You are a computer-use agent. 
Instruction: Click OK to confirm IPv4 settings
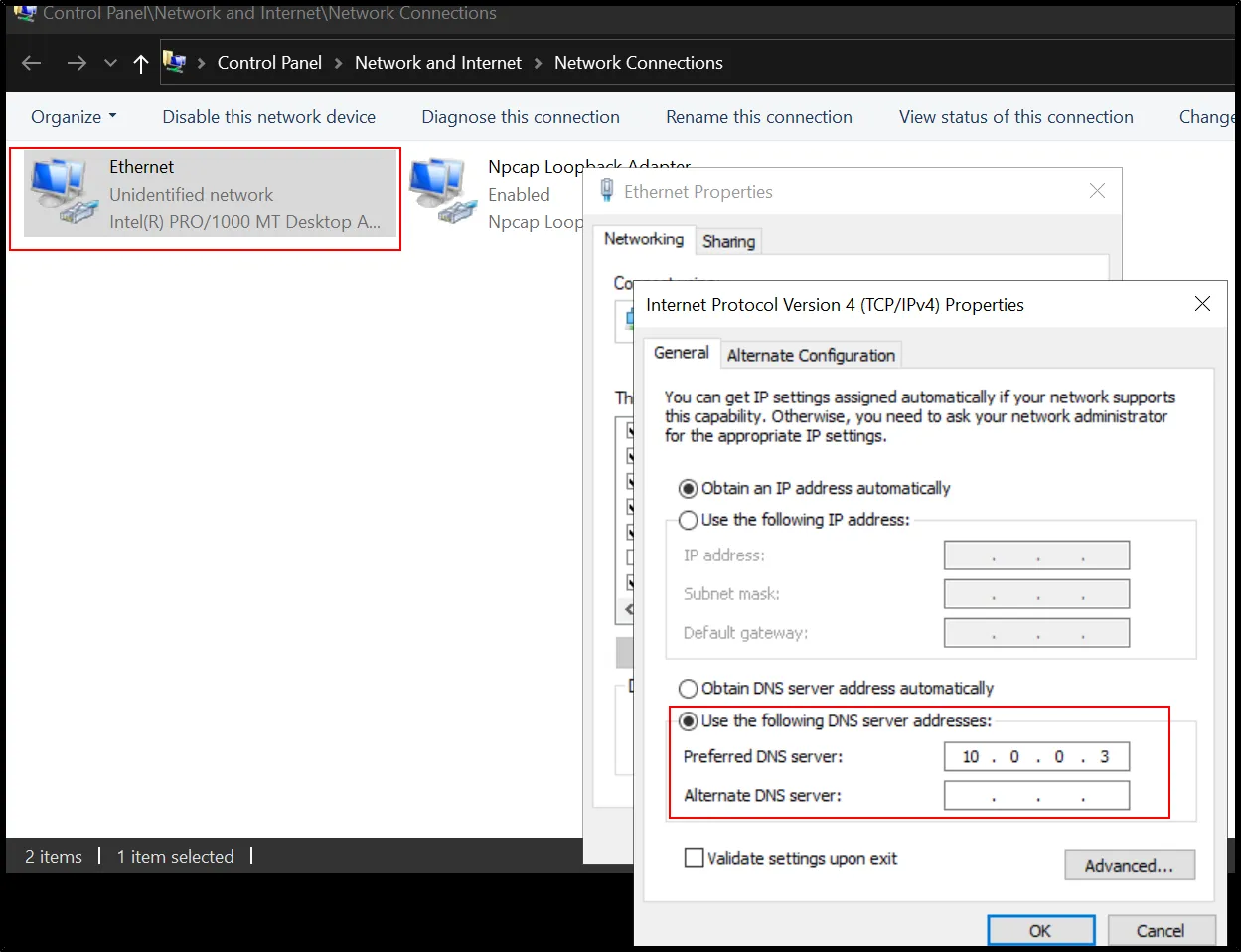pyautogui.click(x=1040, y=931)
